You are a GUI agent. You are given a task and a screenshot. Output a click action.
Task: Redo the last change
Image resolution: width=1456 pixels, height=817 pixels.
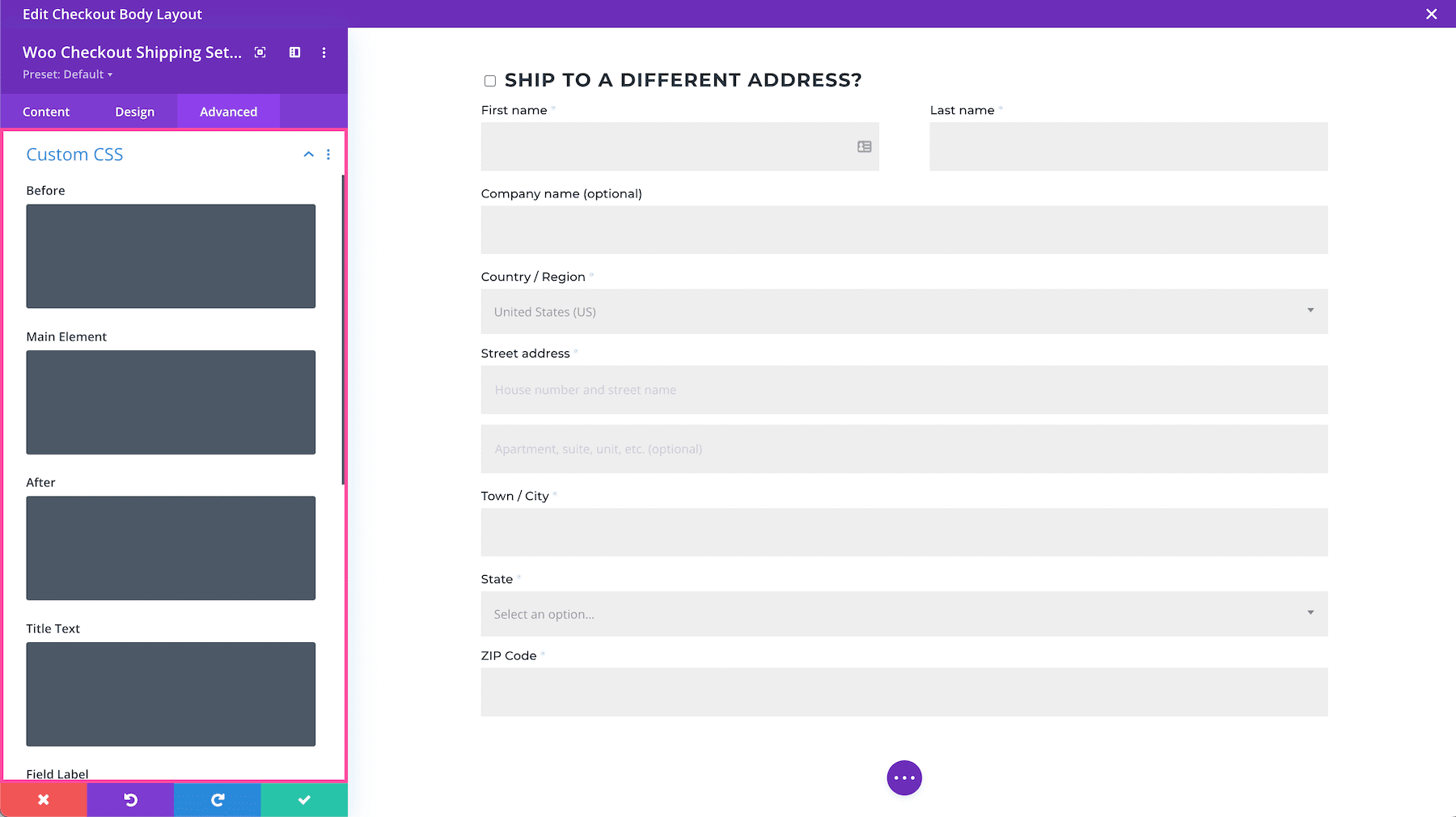coord(217,799)
